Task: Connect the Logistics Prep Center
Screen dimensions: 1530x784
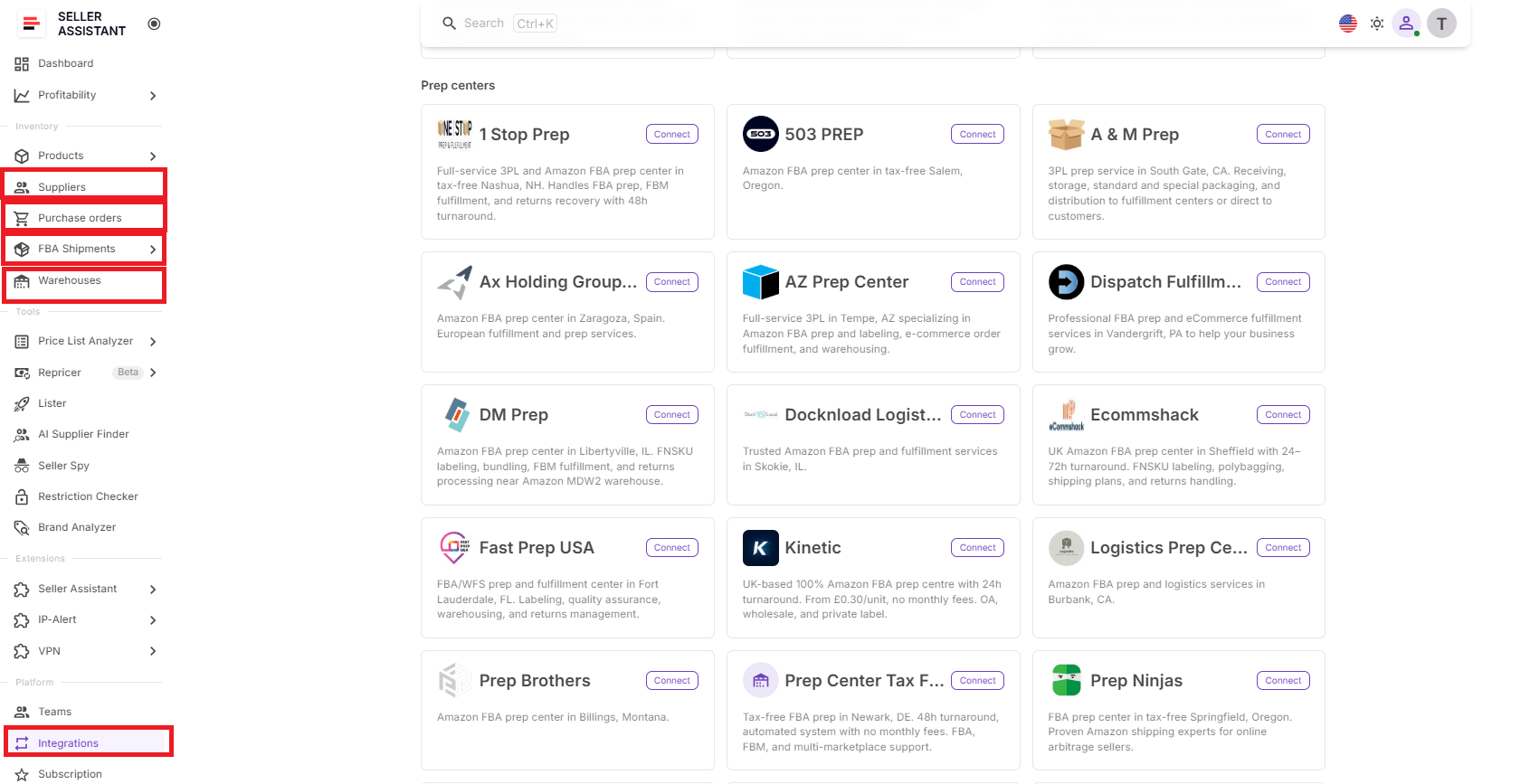Action: [1283, 548]
